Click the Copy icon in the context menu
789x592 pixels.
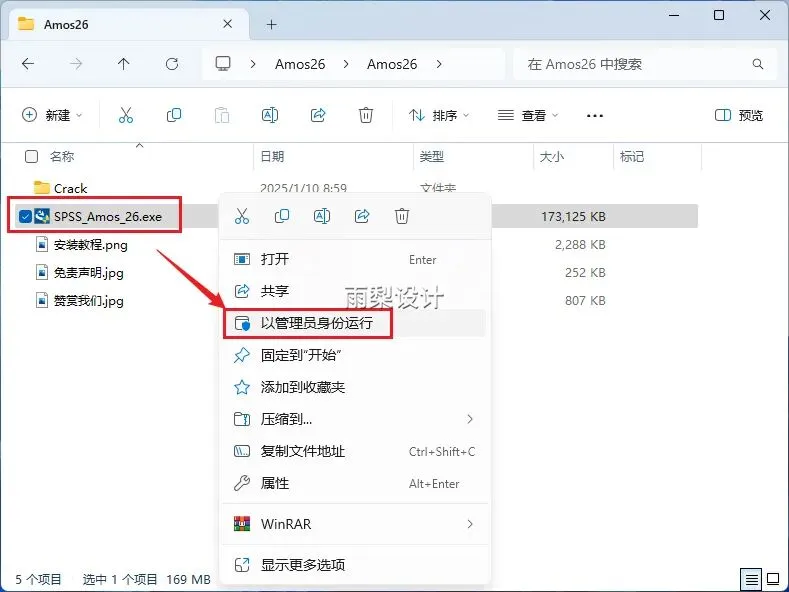coord(282,216)
